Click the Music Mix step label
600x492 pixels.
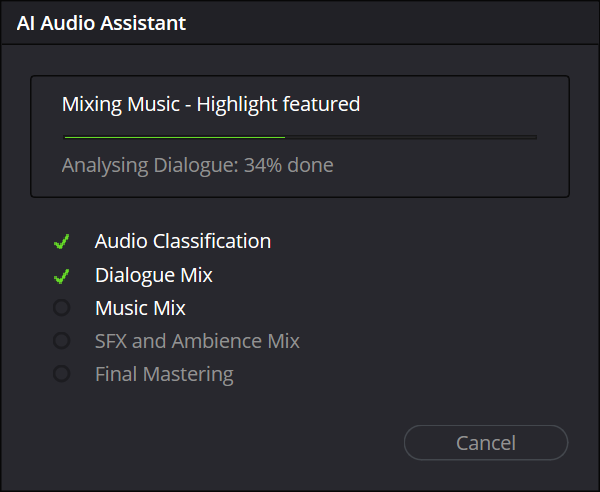tap(140, 308)
